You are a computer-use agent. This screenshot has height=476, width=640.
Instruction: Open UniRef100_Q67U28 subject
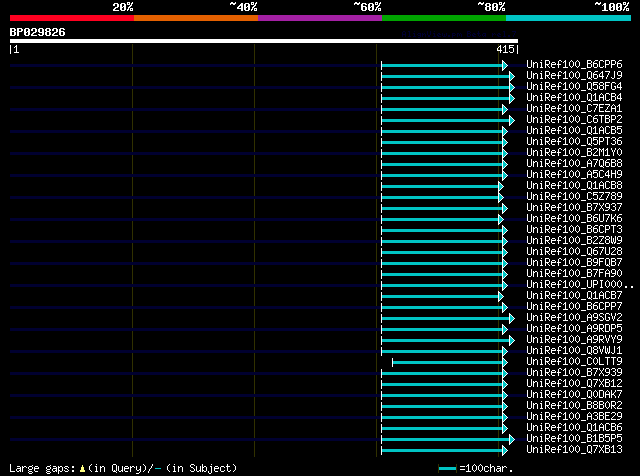pyautogui.click(x=574, y=252)
